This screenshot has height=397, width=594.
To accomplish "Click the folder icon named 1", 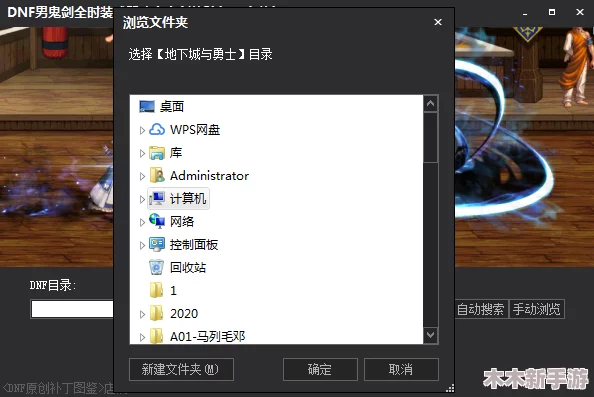I will click(x=156, y=291).
